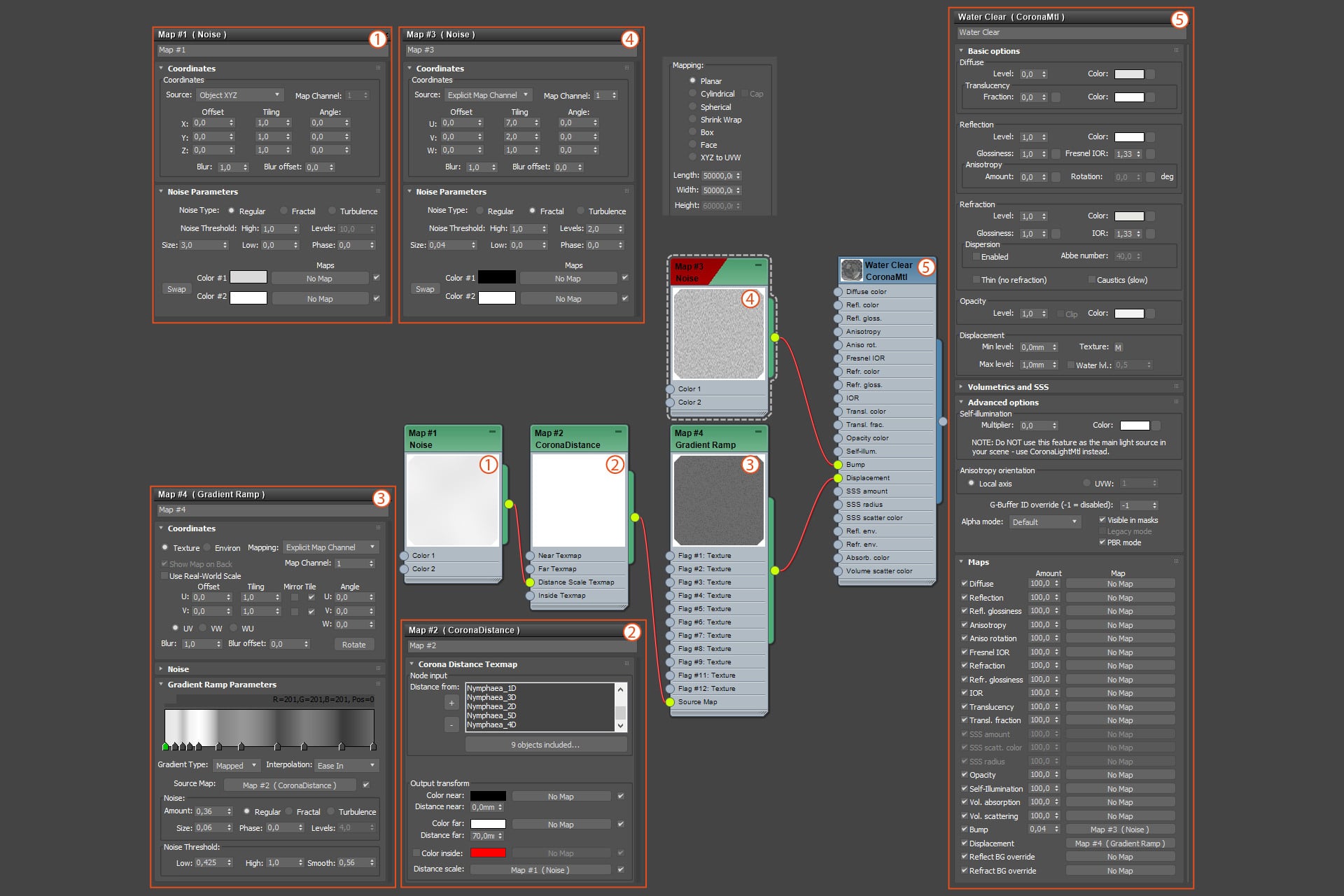Select Regular noise type in Map #1
1344x896 pixels.
(231, 211)
